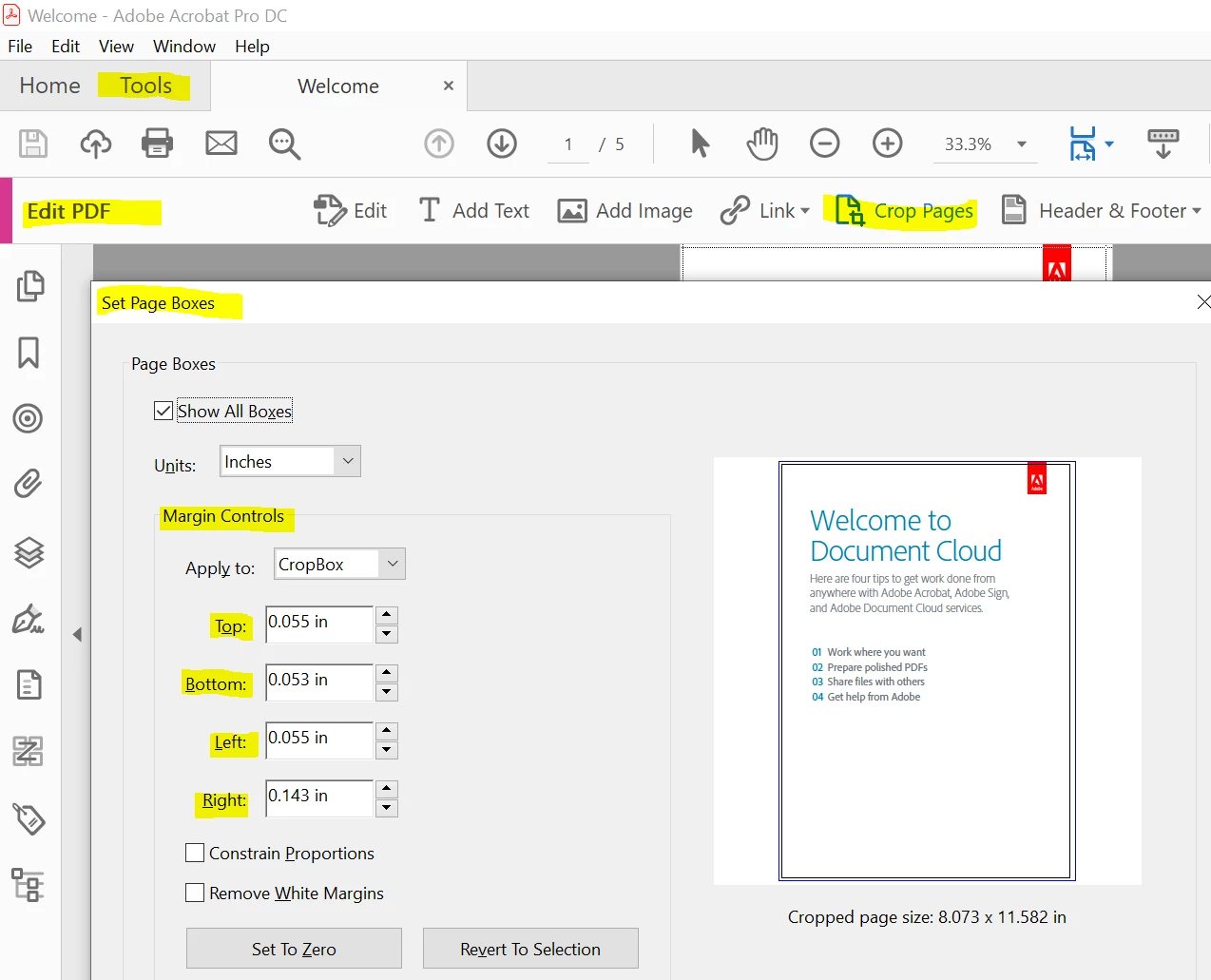Activate the Hand pan tool
Screen dimensions: 1211x980
762,144
